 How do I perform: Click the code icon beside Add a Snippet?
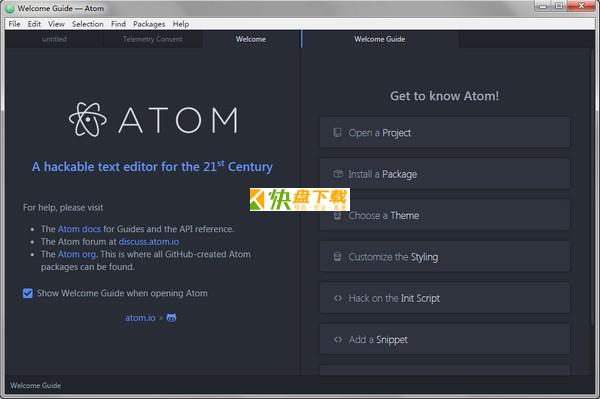click(338, 339)
